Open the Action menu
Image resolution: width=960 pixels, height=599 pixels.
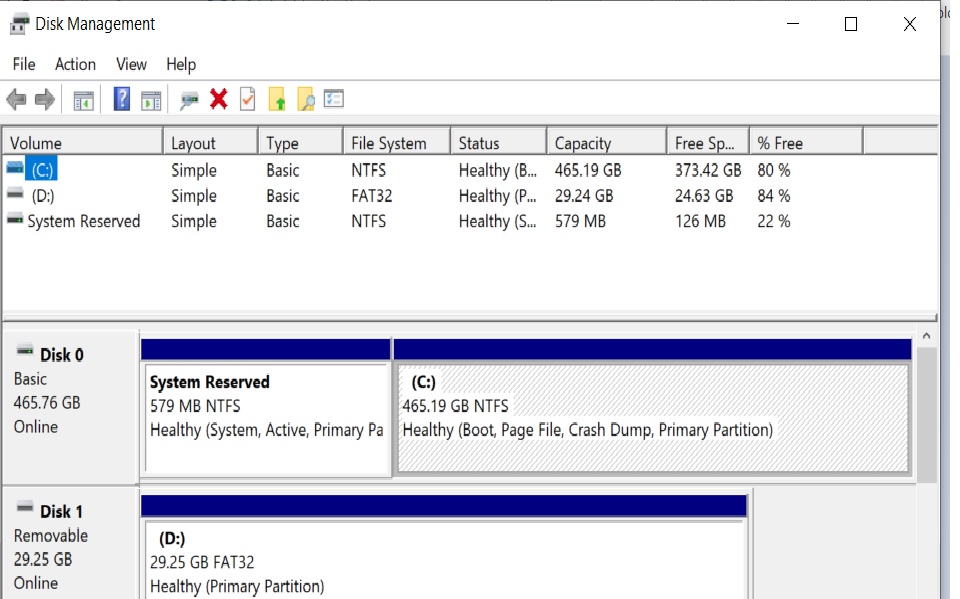pyautogui.click(x=75, y=64)
